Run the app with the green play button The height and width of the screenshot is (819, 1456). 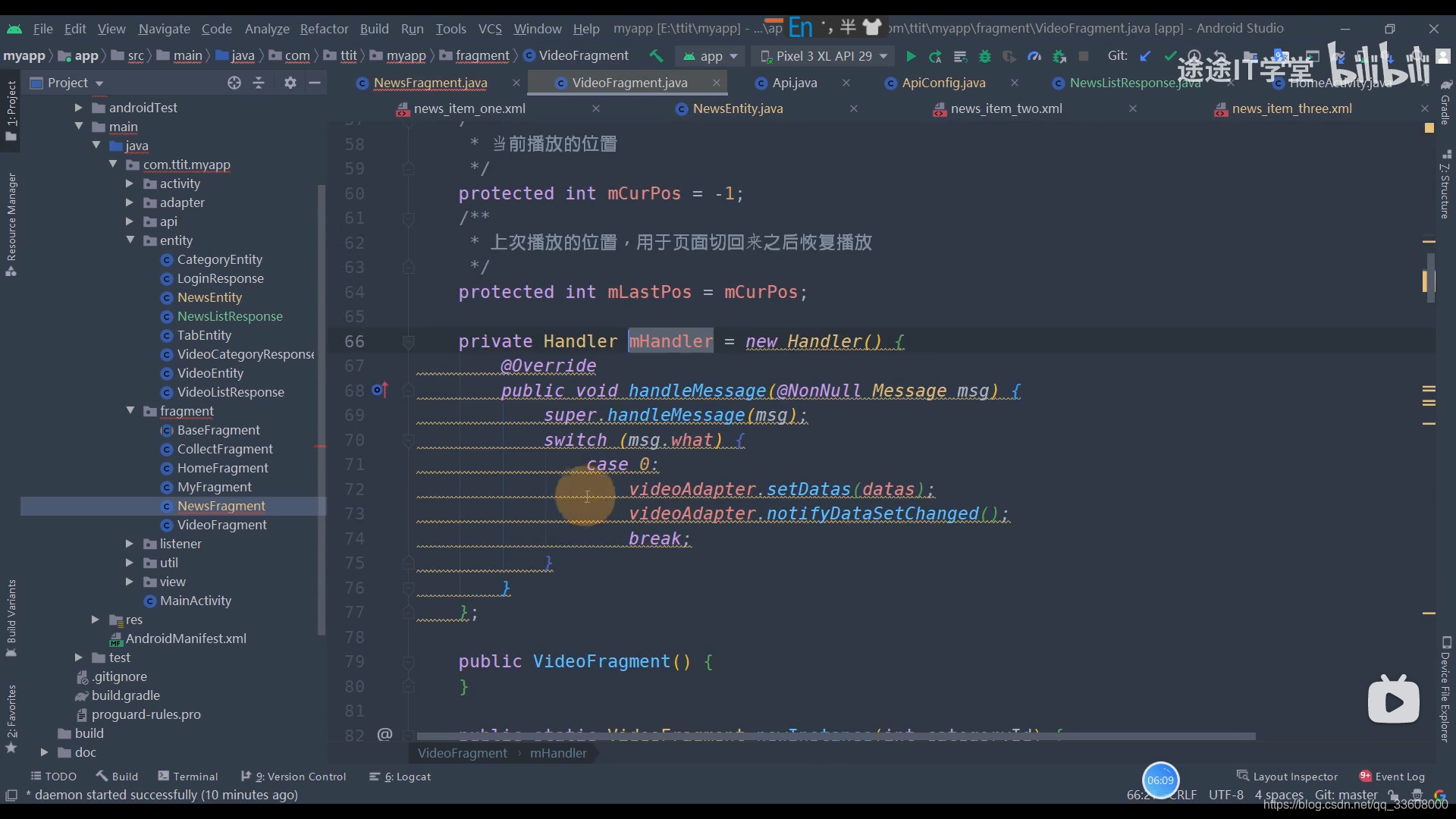[x=911, y=56]
